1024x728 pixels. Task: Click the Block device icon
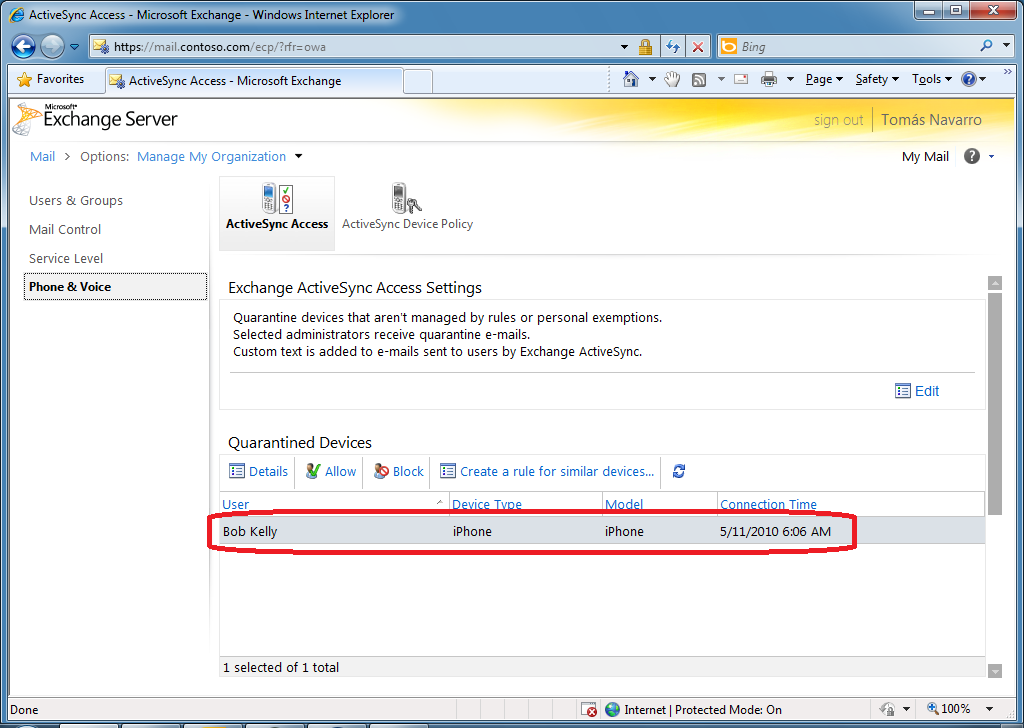[381, 471]
